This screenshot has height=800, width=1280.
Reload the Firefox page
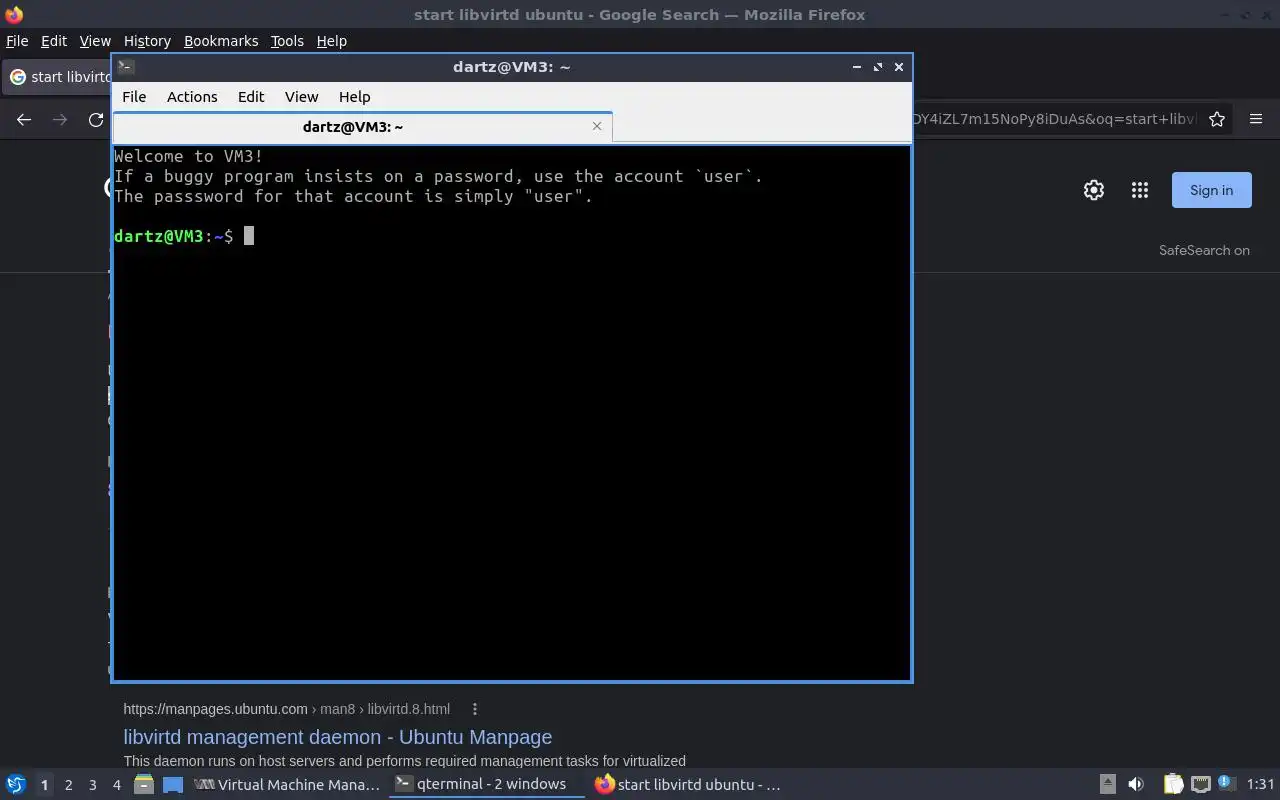pyautogui.click(x=96, y=119)
